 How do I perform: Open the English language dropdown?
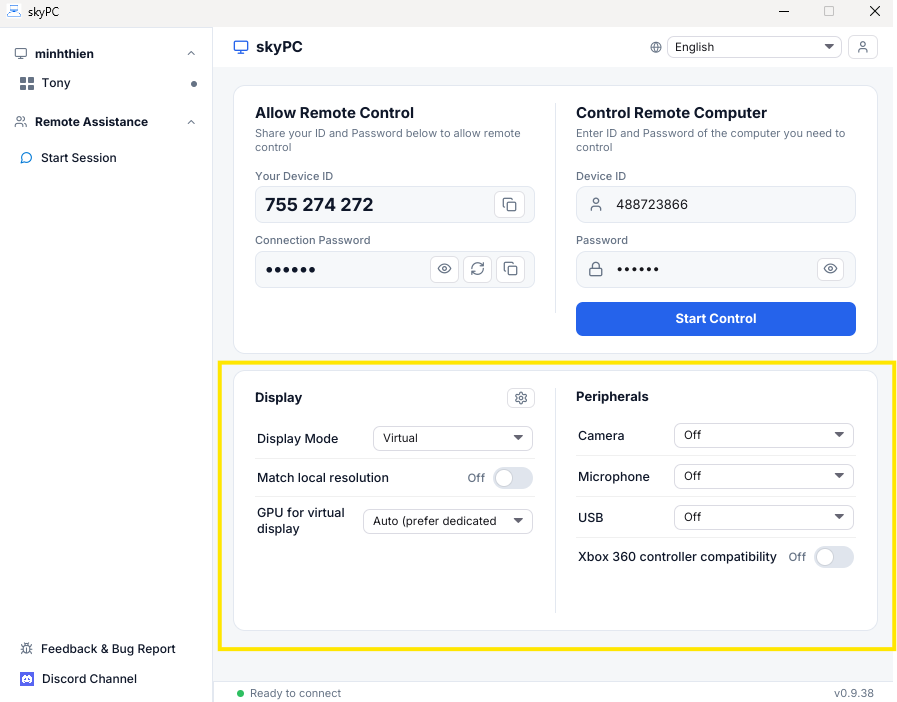click(x=754, y=47)
